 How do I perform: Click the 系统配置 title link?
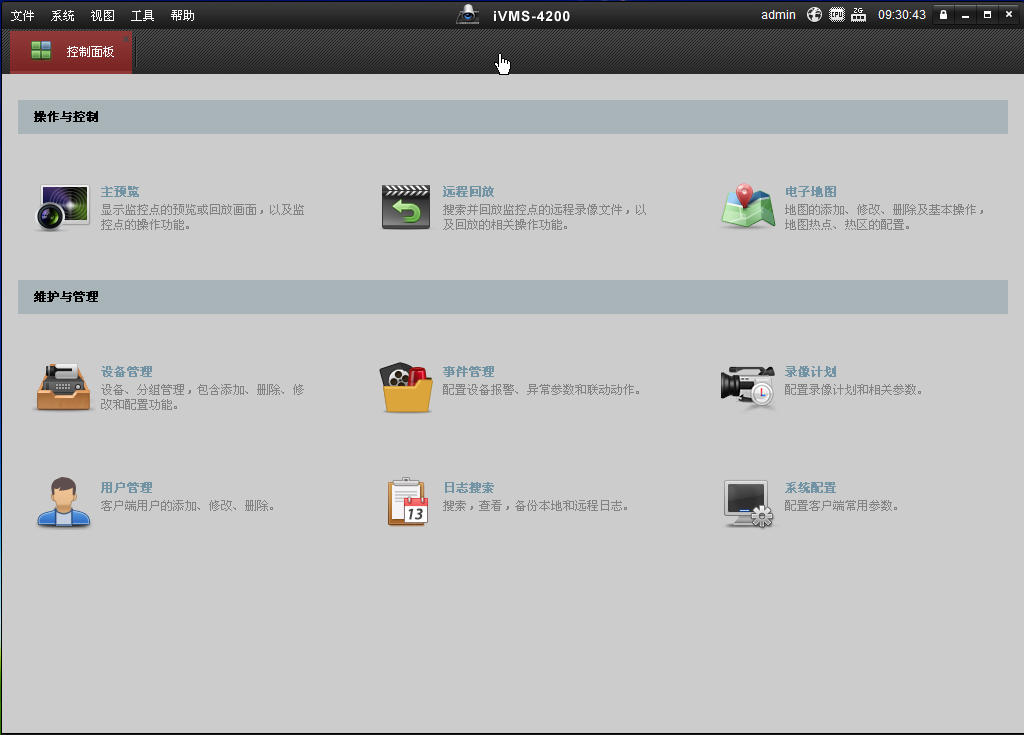810,487
